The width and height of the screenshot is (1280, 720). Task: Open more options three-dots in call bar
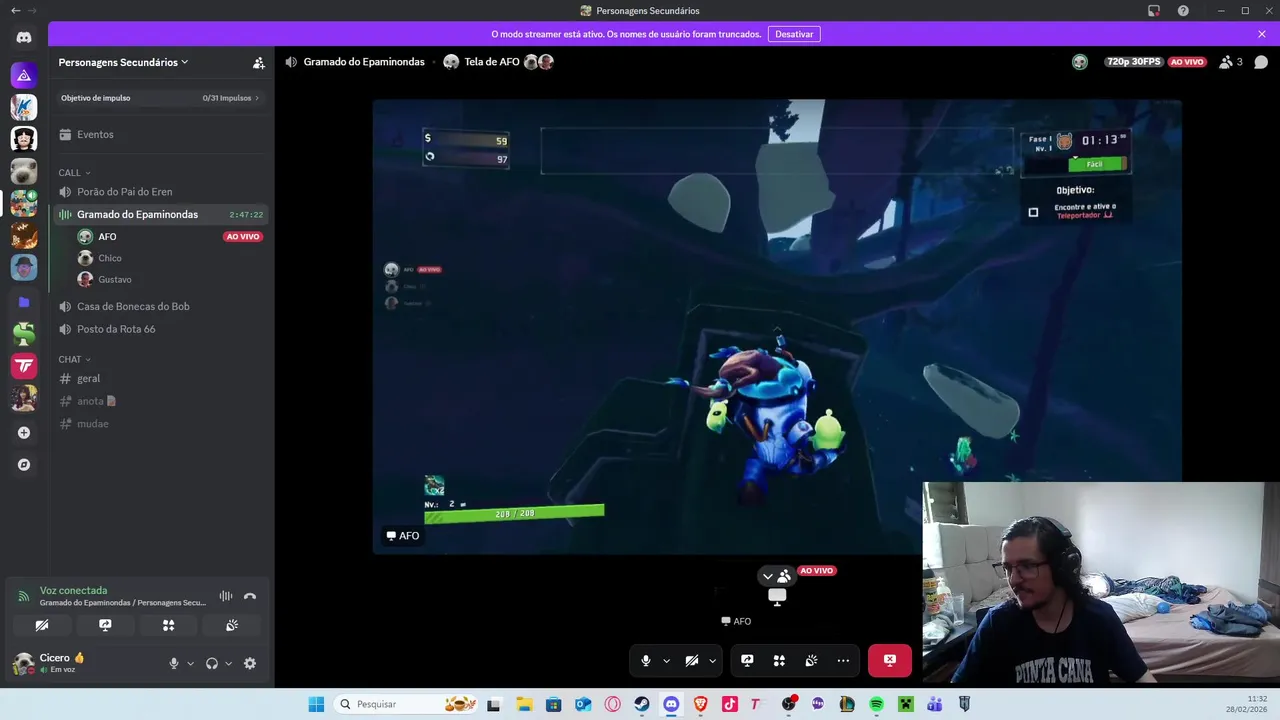[843, 660]
